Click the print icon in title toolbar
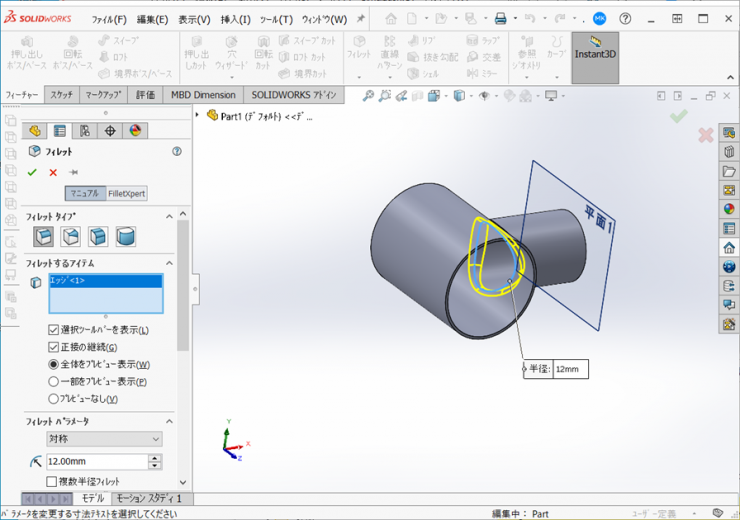740x520 pixels. pyautogui.click(x=501, y=19)
